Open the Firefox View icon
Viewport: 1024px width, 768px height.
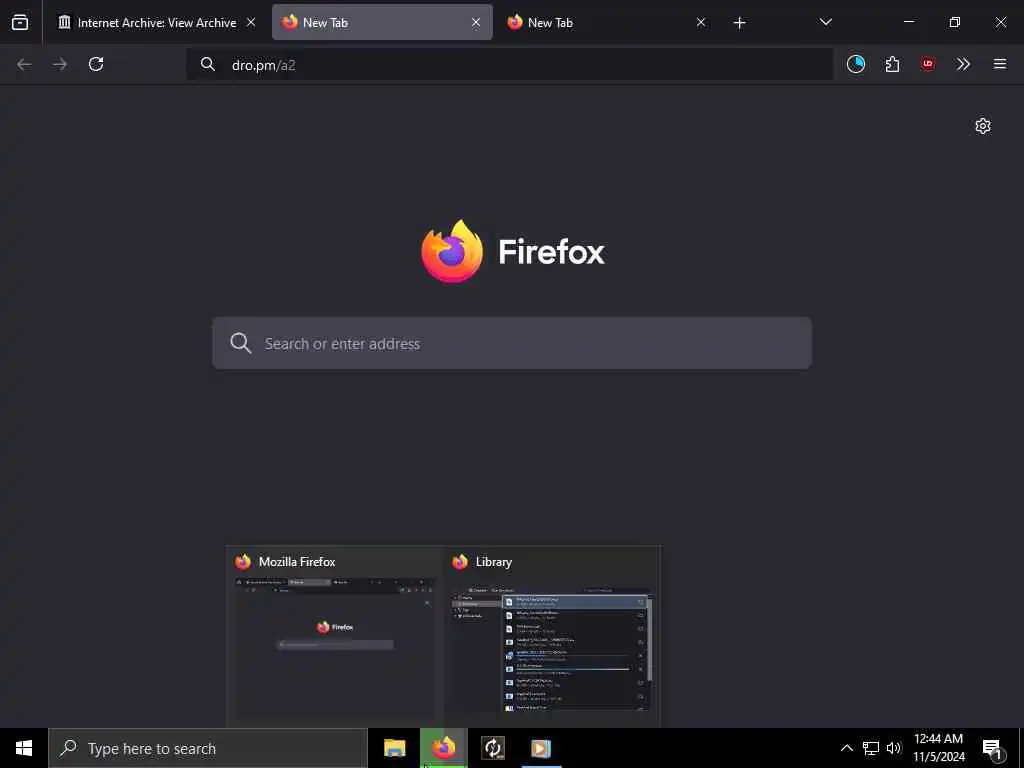click(x=20, y=22)
